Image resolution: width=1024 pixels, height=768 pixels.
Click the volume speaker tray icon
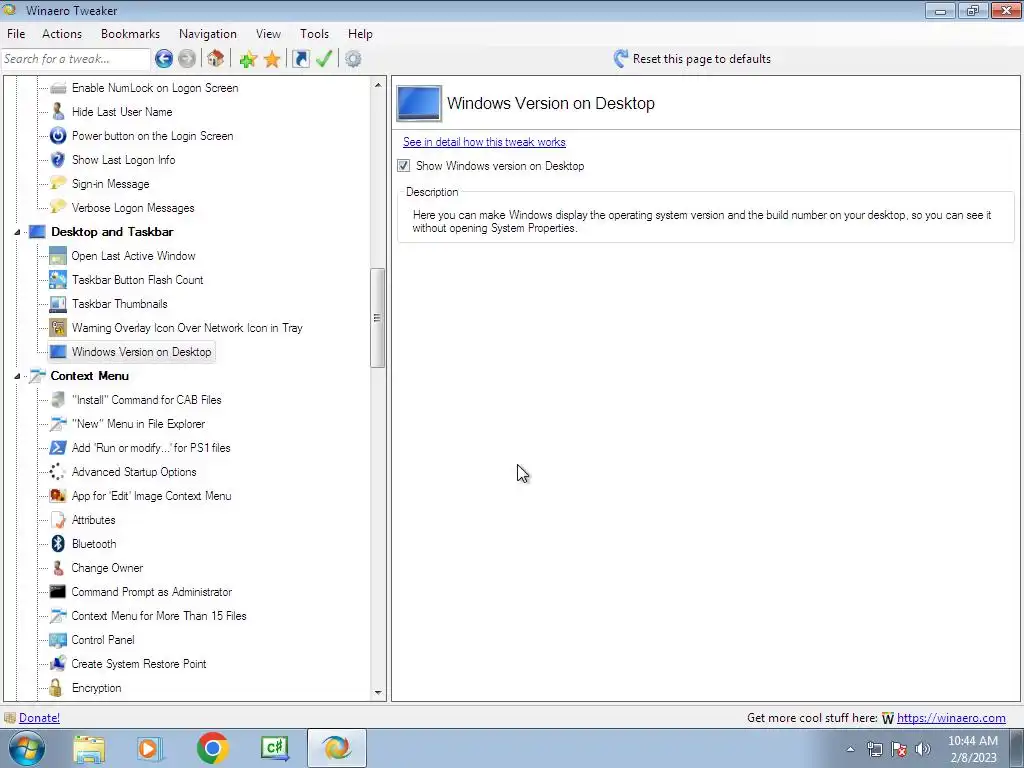tap(923, 749)
